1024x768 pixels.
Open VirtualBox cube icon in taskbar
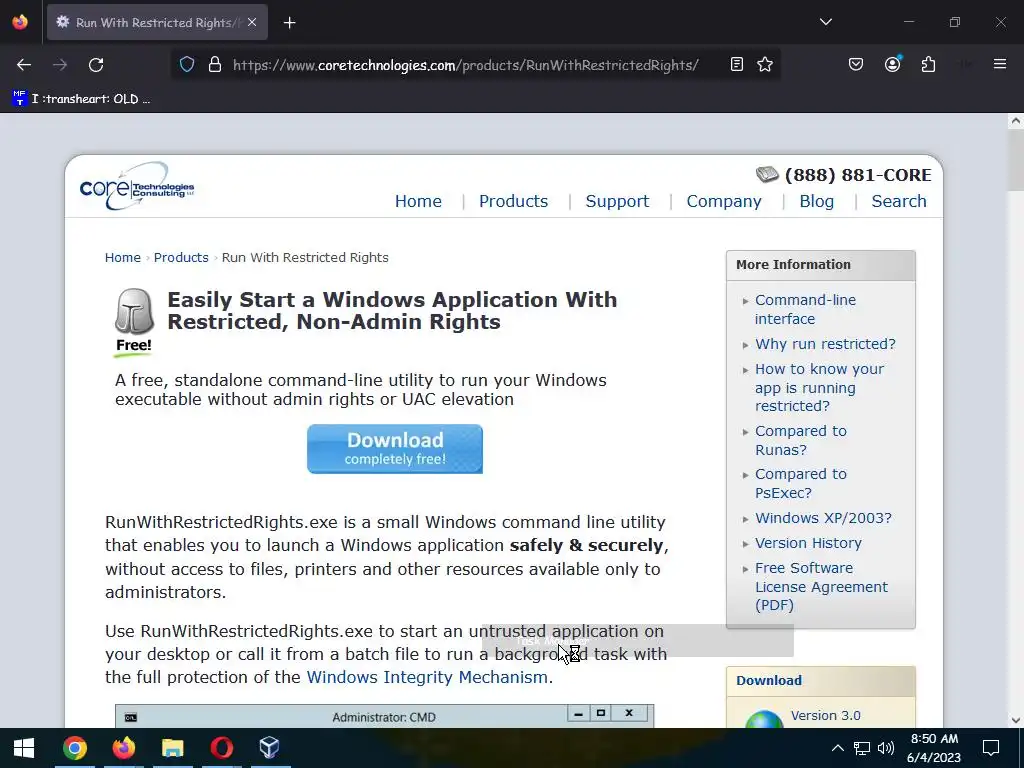pyautogui.click(x=270, y=748)
